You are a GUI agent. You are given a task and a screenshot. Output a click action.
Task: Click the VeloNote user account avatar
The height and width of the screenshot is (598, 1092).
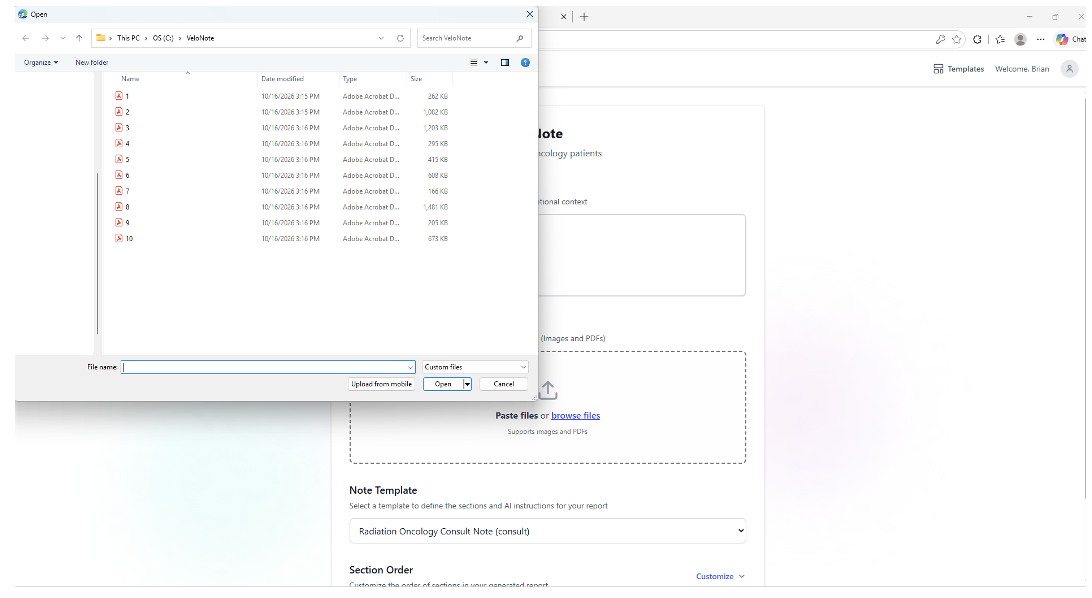1069,69
